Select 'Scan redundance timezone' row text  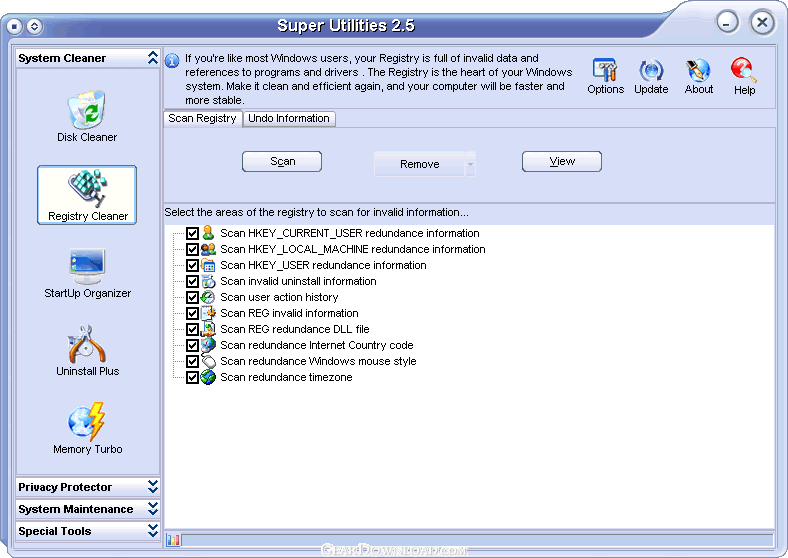286,377
